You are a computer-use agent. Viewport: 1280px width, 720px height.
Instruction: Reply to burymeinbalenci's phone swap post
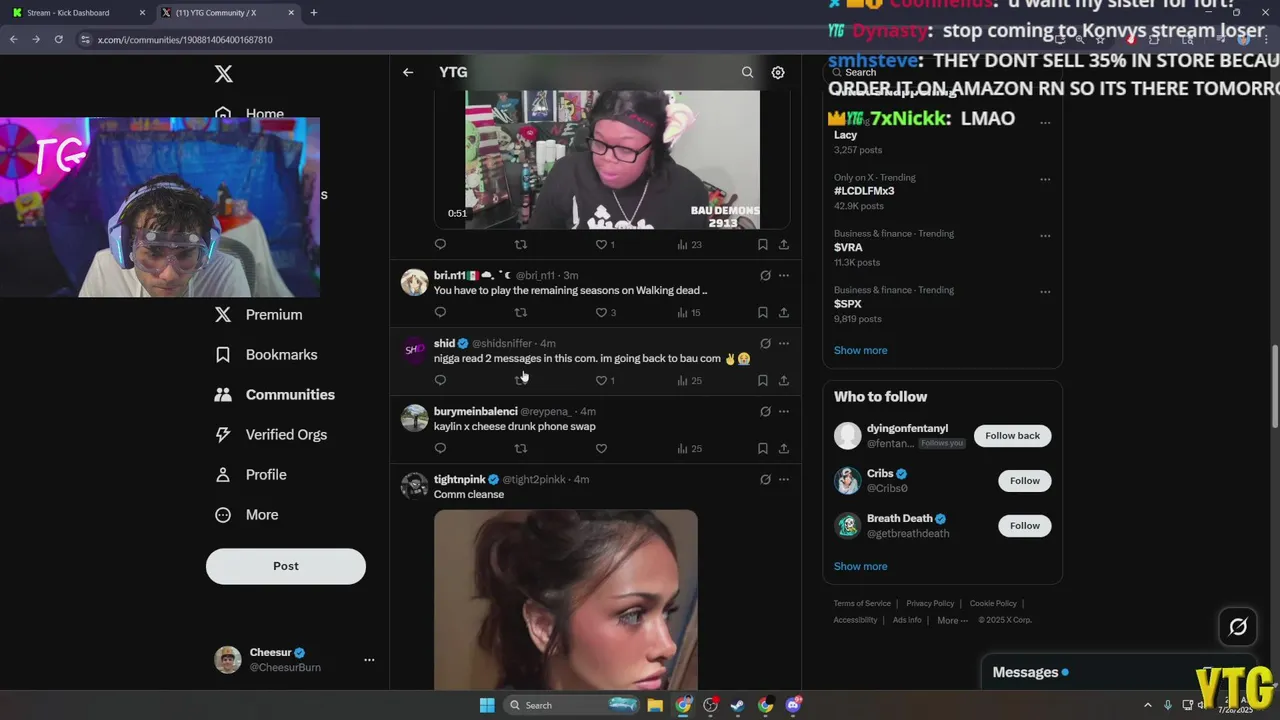pos(440,448)
